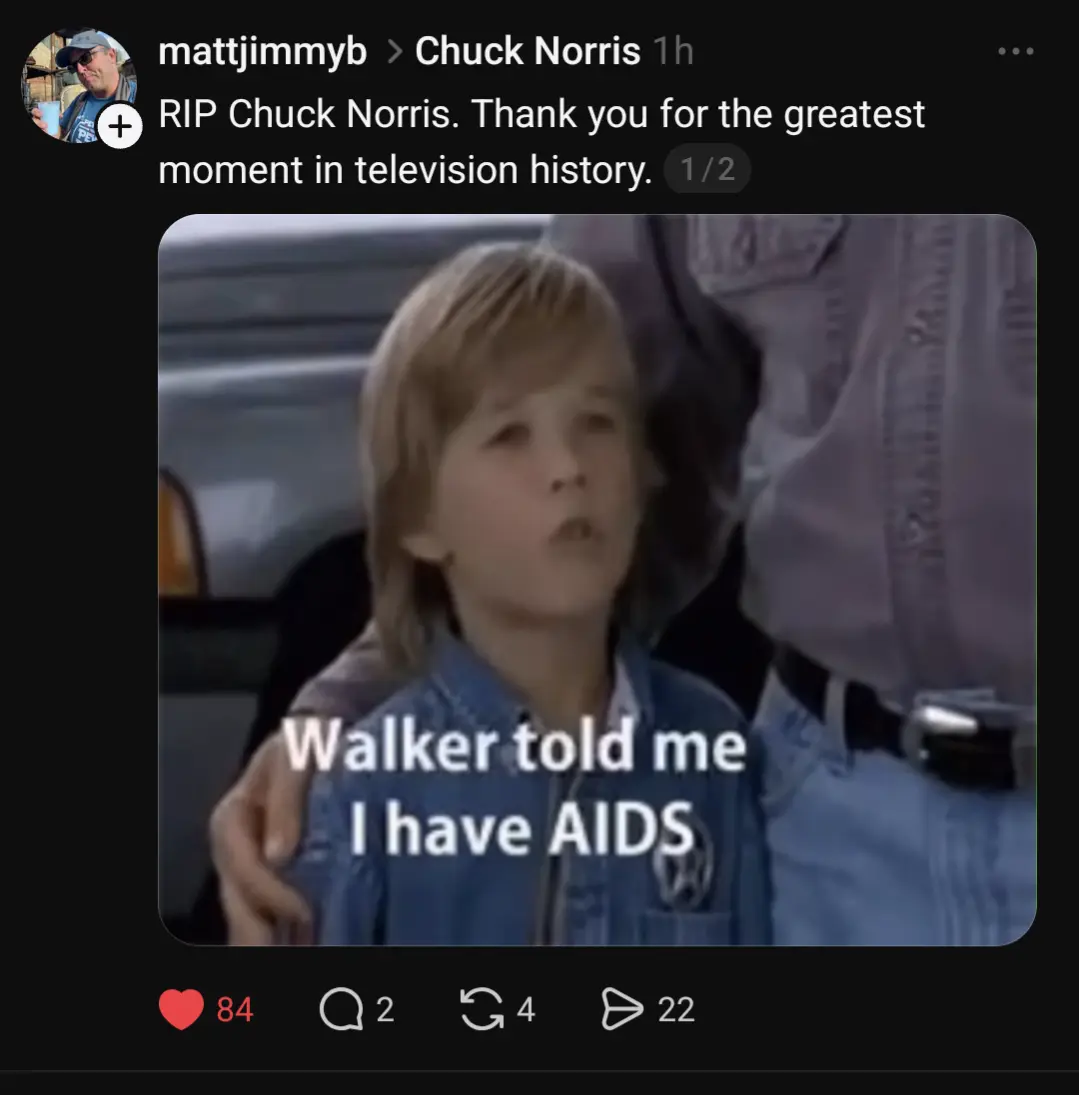Click the share count showing 22

click(676, 1010)
